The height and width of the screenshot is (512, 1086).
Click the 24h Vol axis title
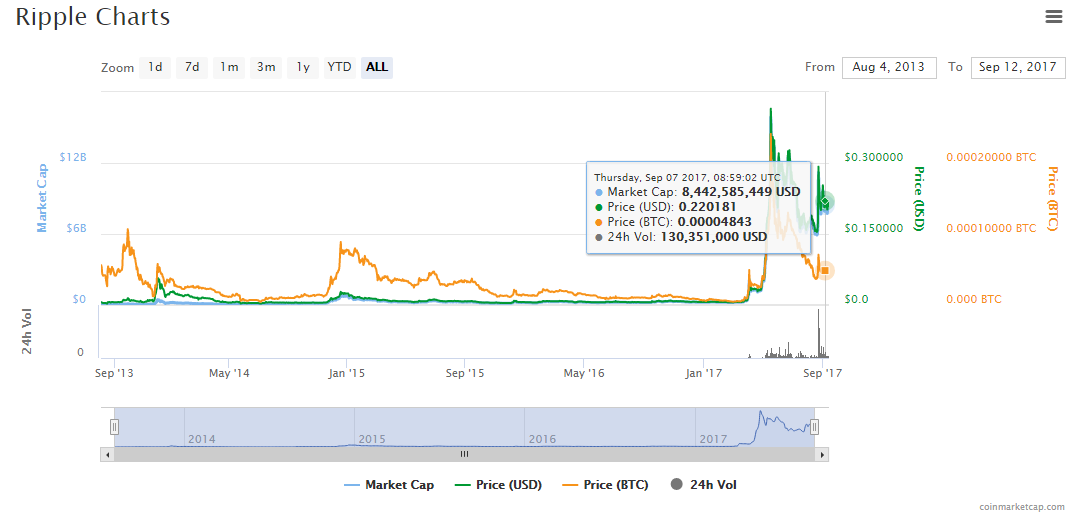(x=28, y=330)
